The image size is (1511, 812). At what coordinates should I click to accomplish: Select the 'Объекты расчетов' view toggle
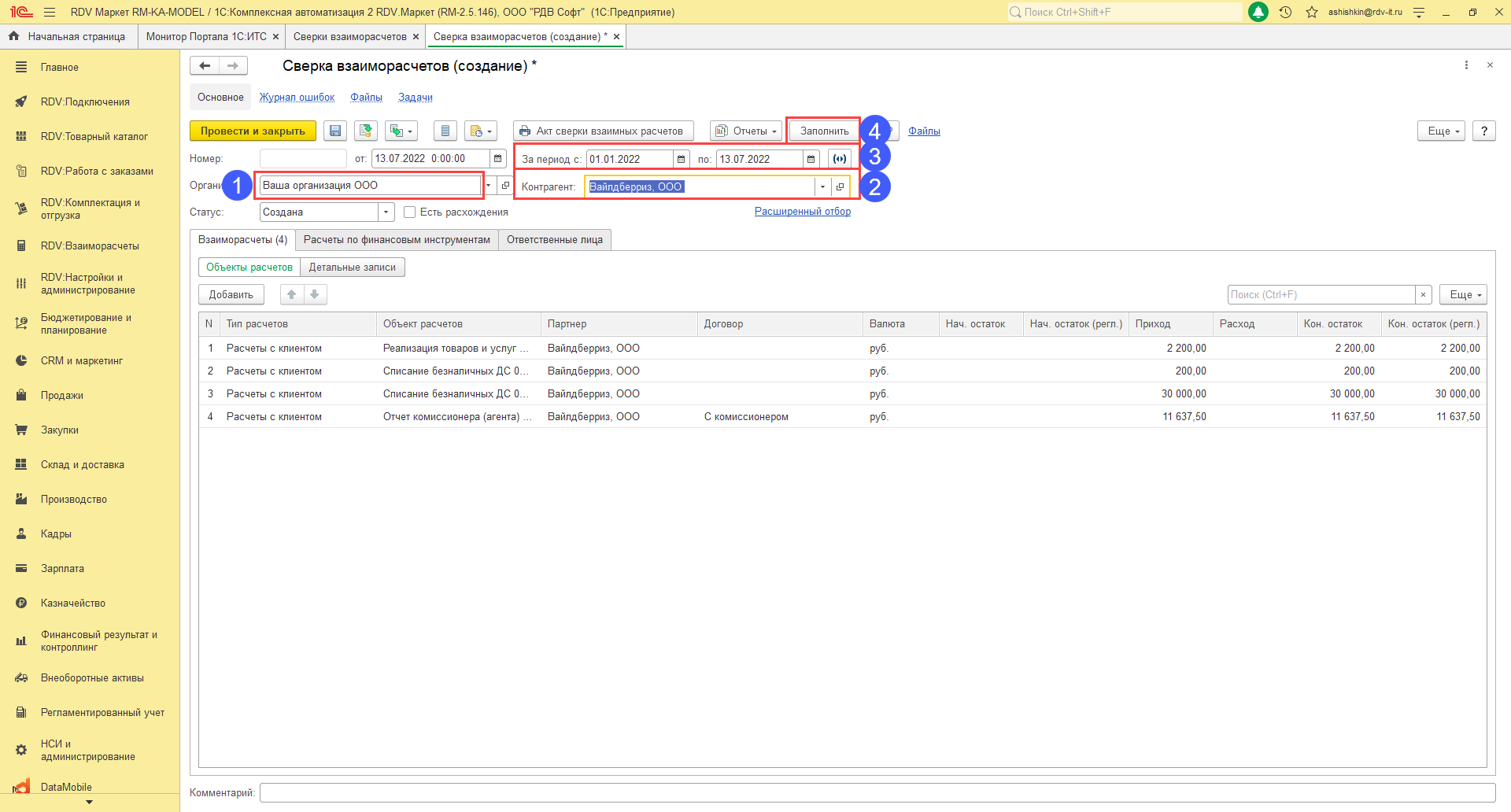pyautogui.click(x=249, y=268)
